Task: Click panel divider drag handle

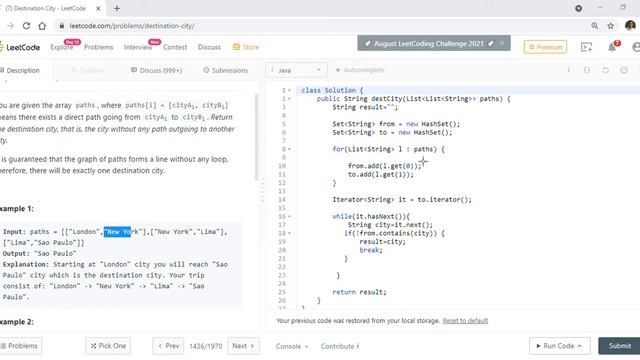Action: [x=262, y=190]
